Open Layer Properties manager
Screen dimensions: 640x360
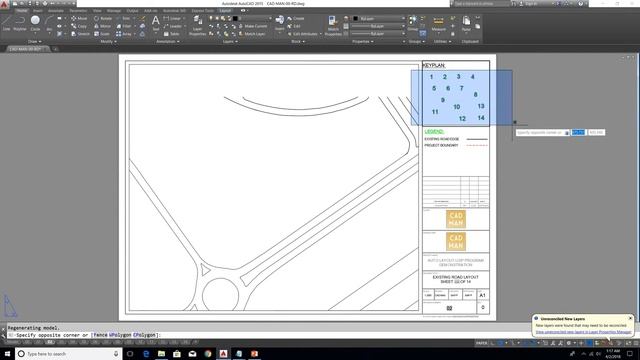tap(198, 25)
